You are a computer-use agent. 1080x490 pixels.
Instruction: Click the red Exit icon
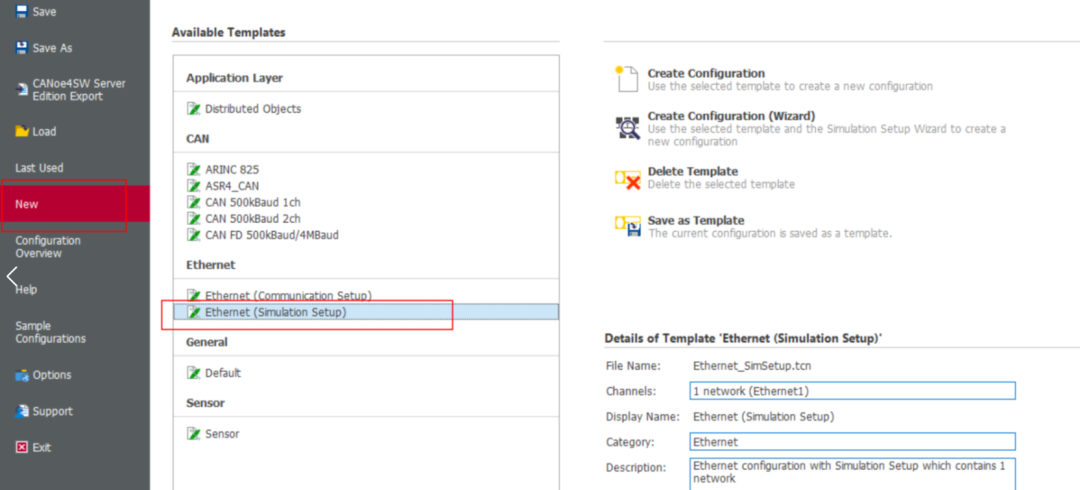[x=22, y=447]
